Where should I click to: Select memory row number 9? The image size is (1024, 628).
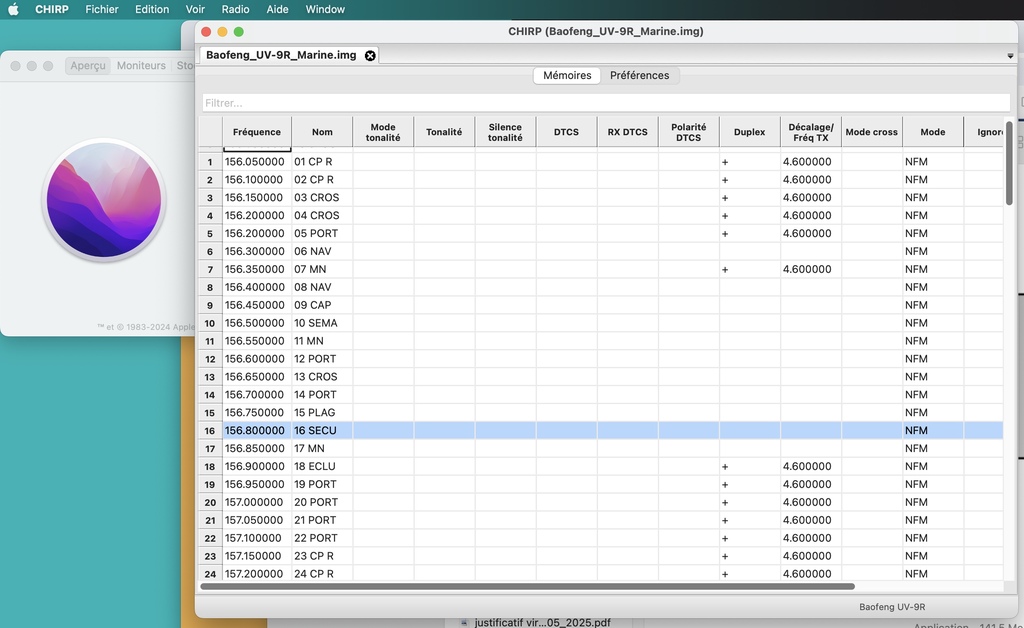(210, 306)
